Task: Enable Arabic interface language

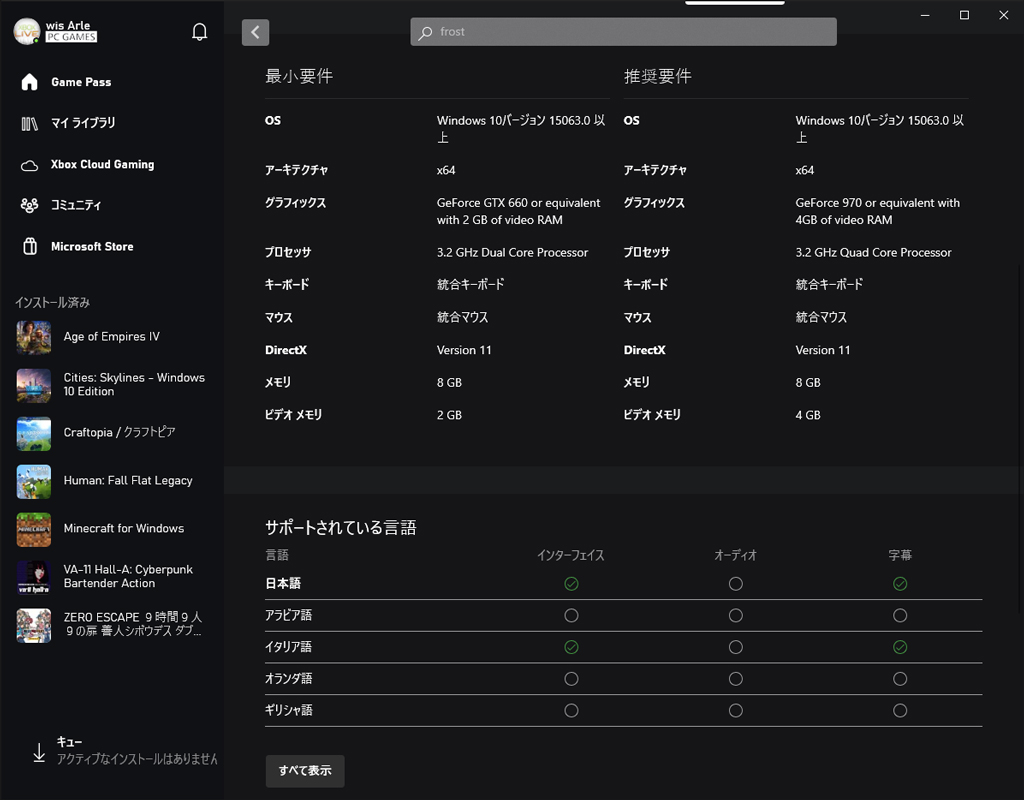Action: (571, 615)
